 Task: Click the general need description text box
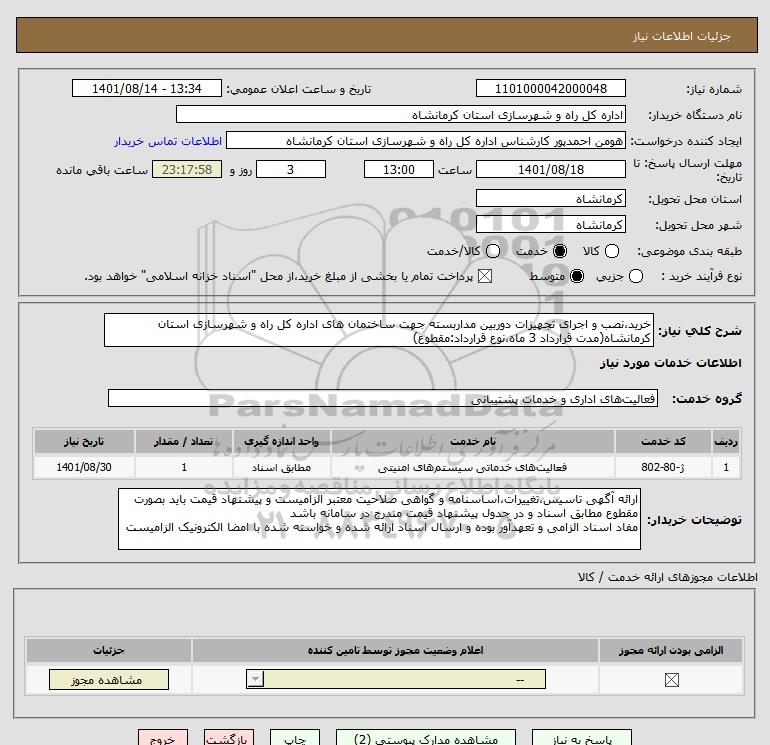(x=379, y=331)
